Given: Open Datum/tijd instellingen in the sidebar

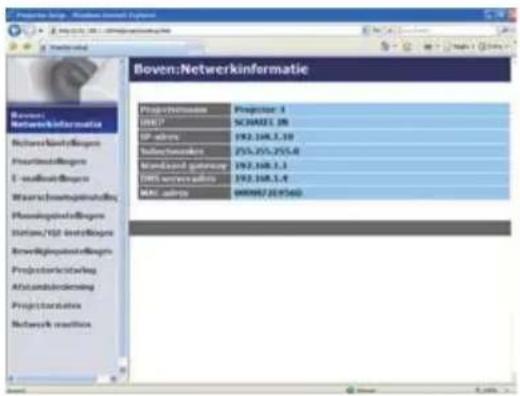Looking at the screenshot, I should (63, 233).
